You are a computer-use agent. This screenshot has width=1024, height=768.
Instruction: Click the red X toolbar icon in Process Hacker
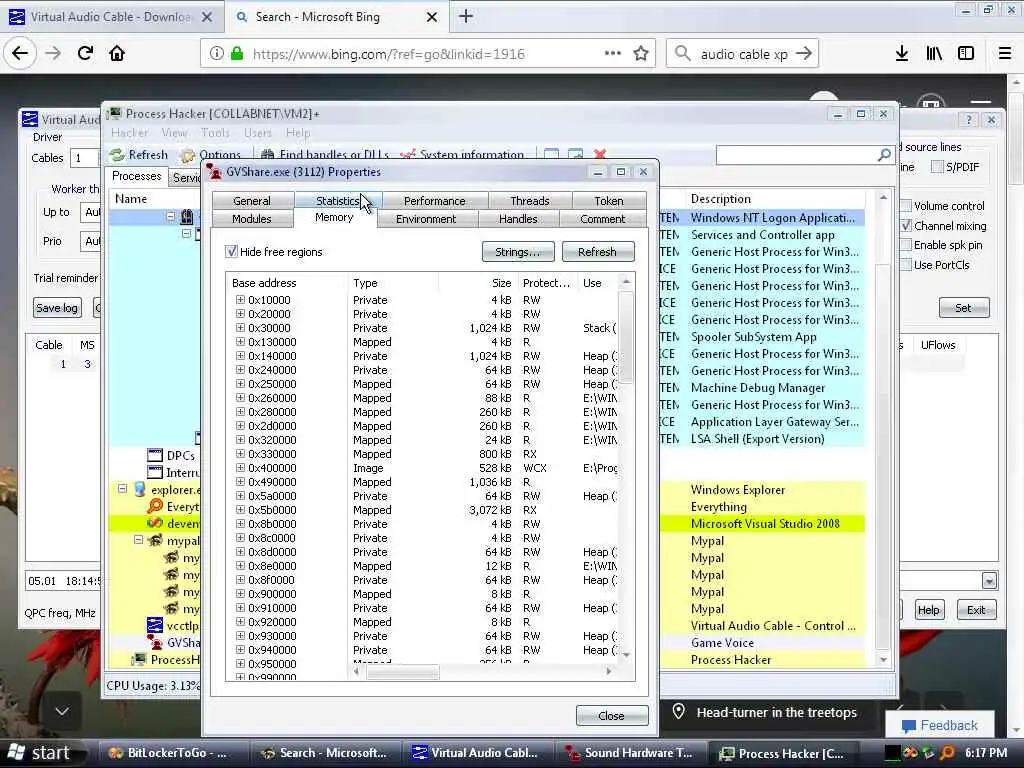[600, 154]
